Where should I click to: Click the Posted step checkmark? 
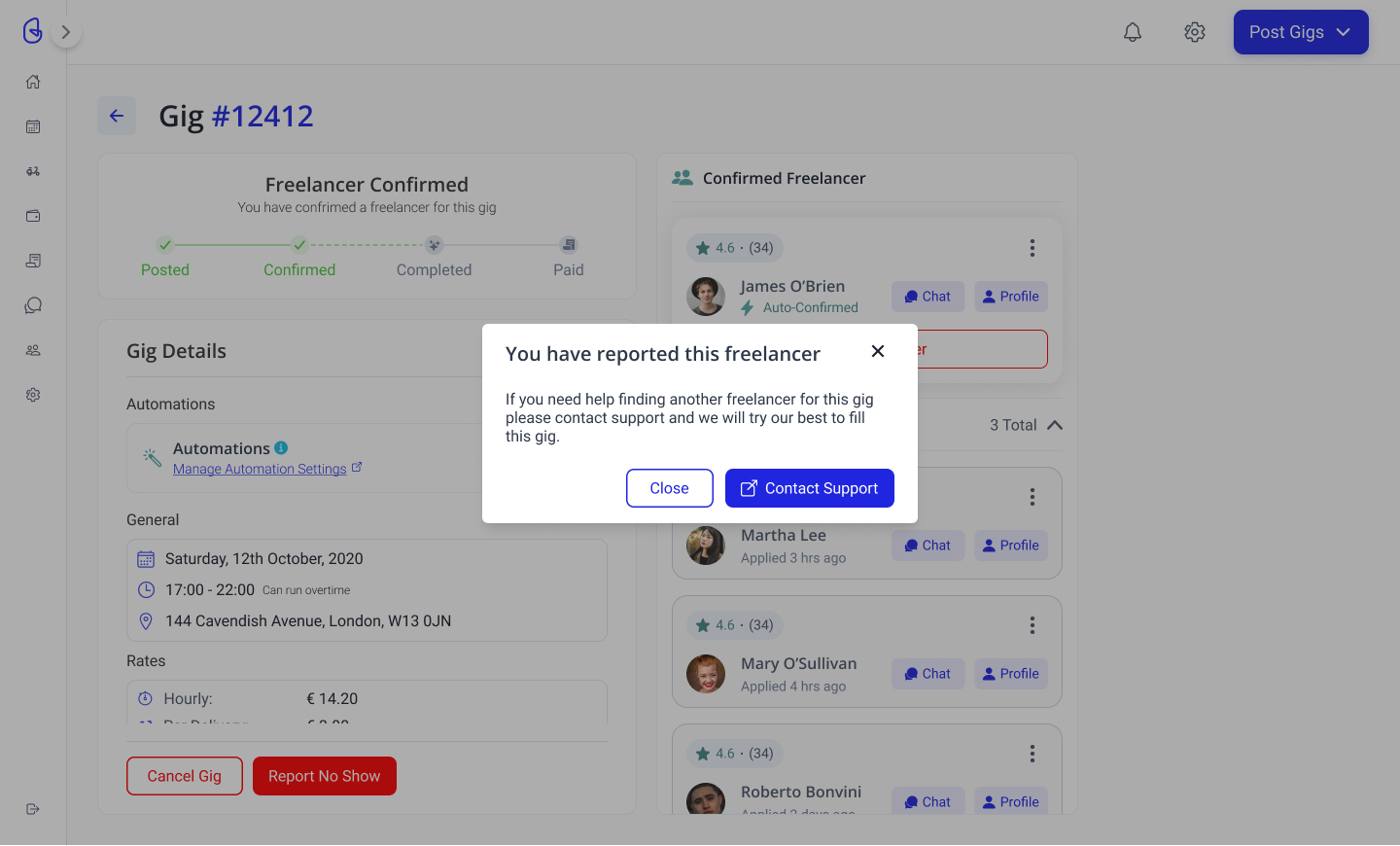pos(165,245)
